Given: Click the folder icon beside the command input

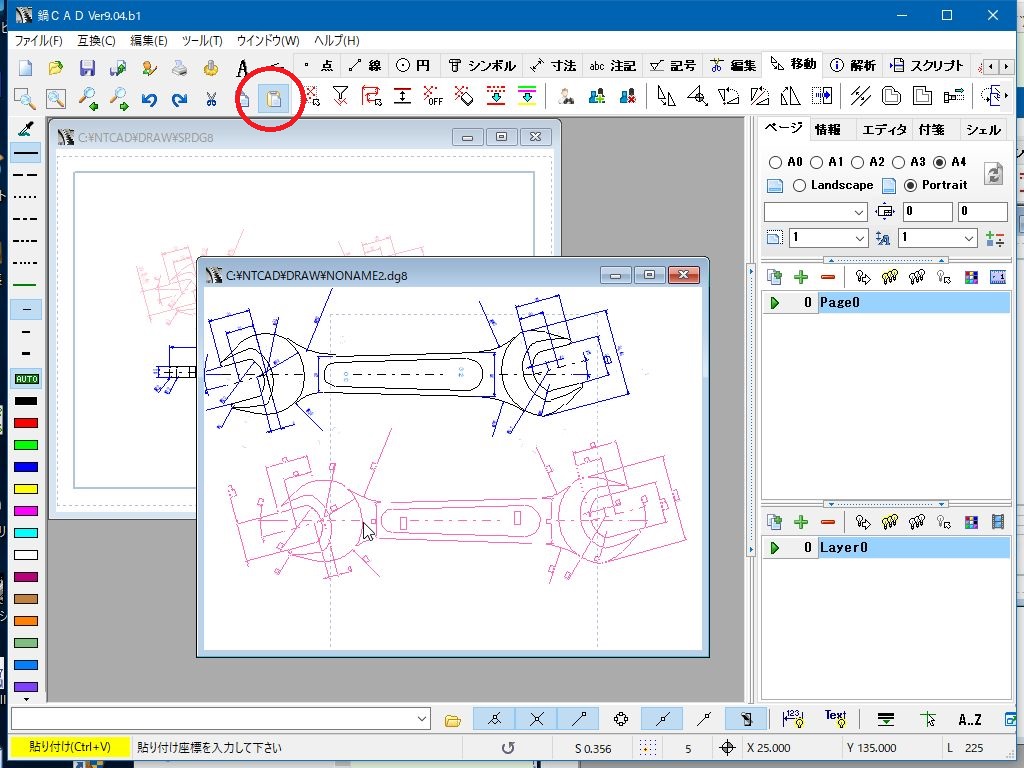Looking at the screenshot, I should (x=452, y=720).
